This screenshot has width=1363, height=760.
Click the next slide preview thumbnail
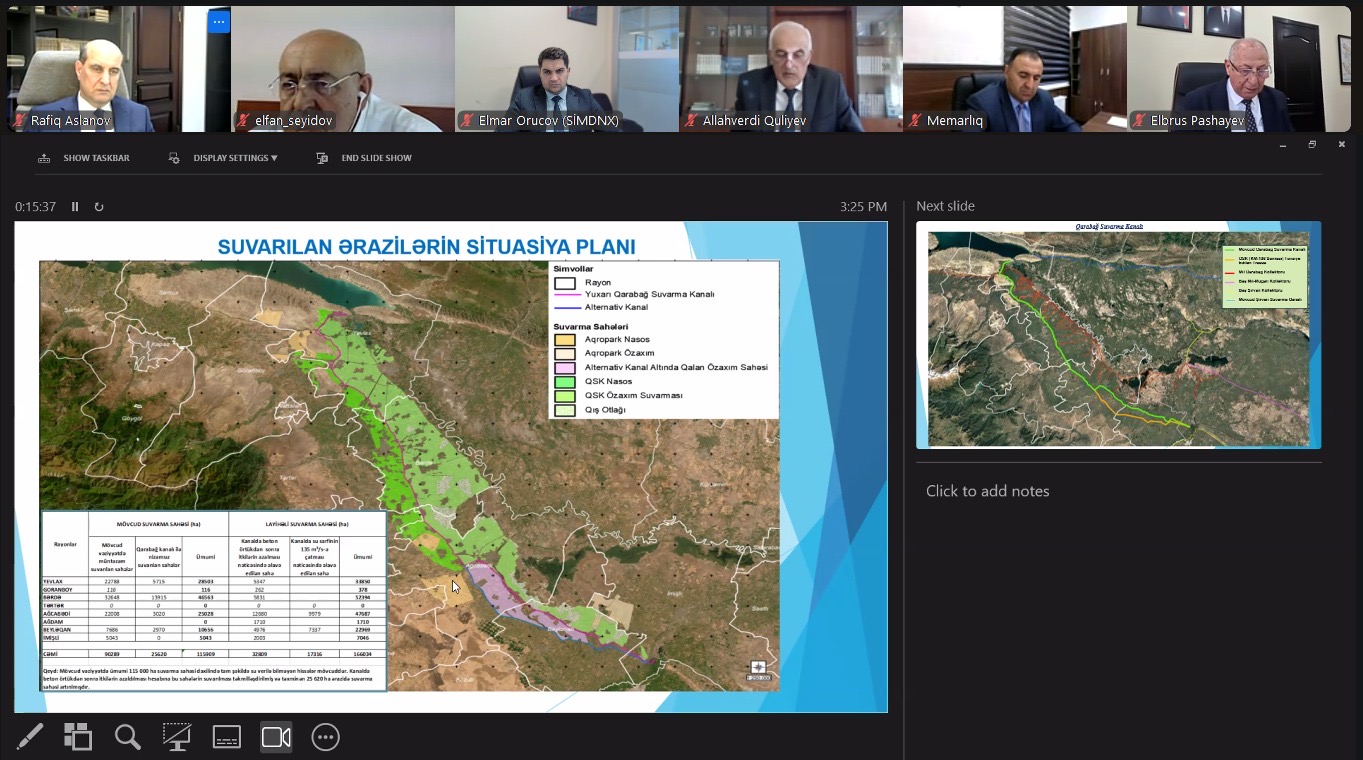click(x=1118, y=335)
